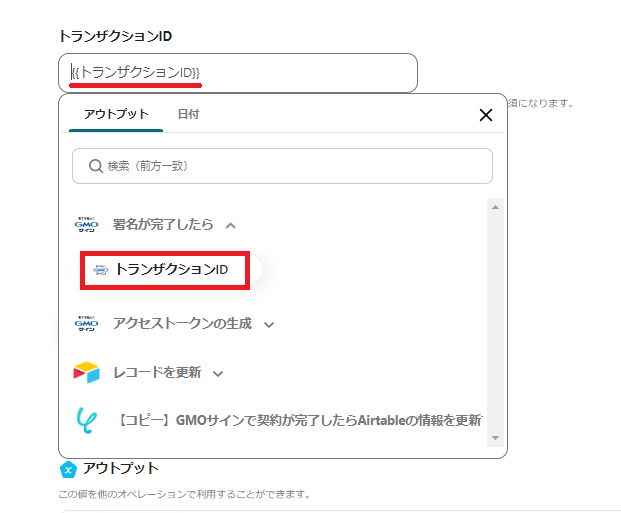Click the scrollbar down arrow in the list

pos(495,438)
